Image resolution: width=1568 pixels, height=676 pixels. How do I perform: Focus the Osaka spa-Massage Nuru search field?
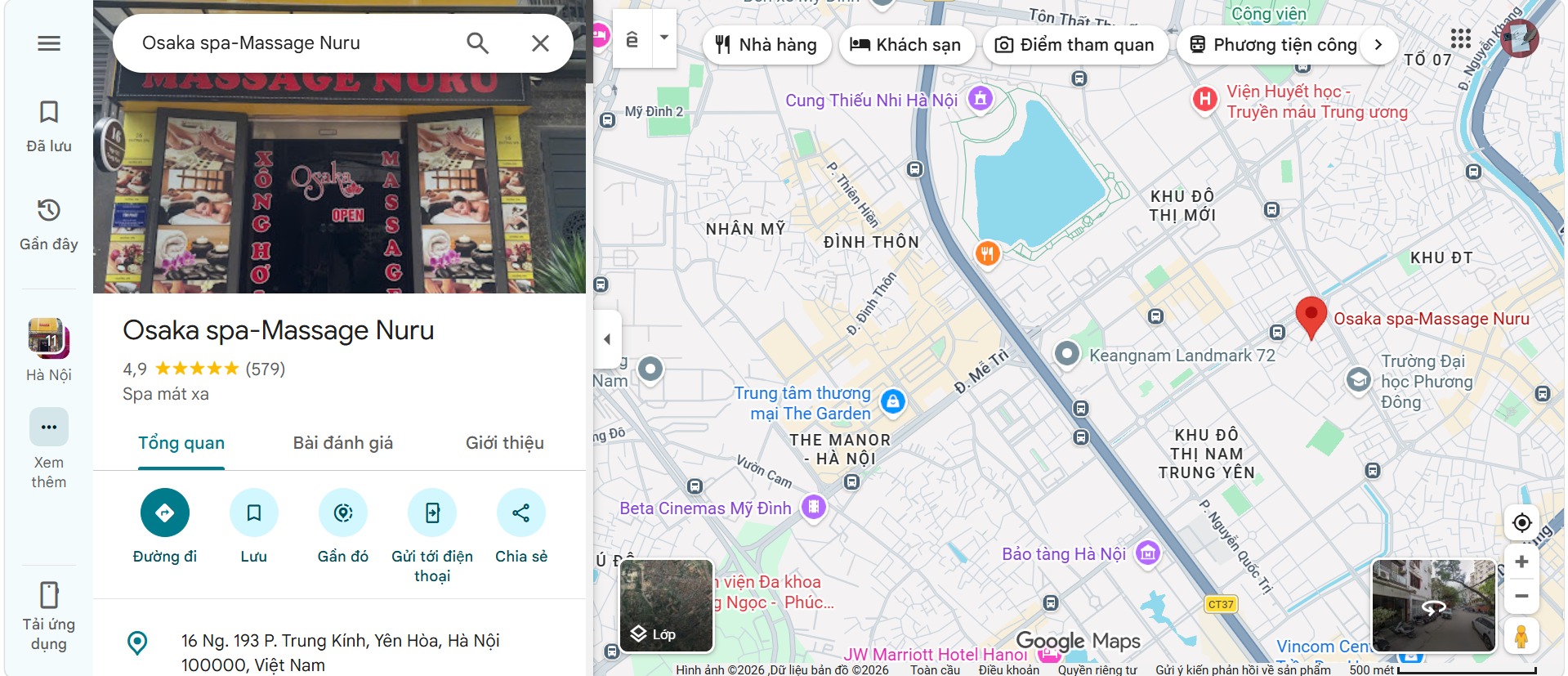[x=294, y=43]
